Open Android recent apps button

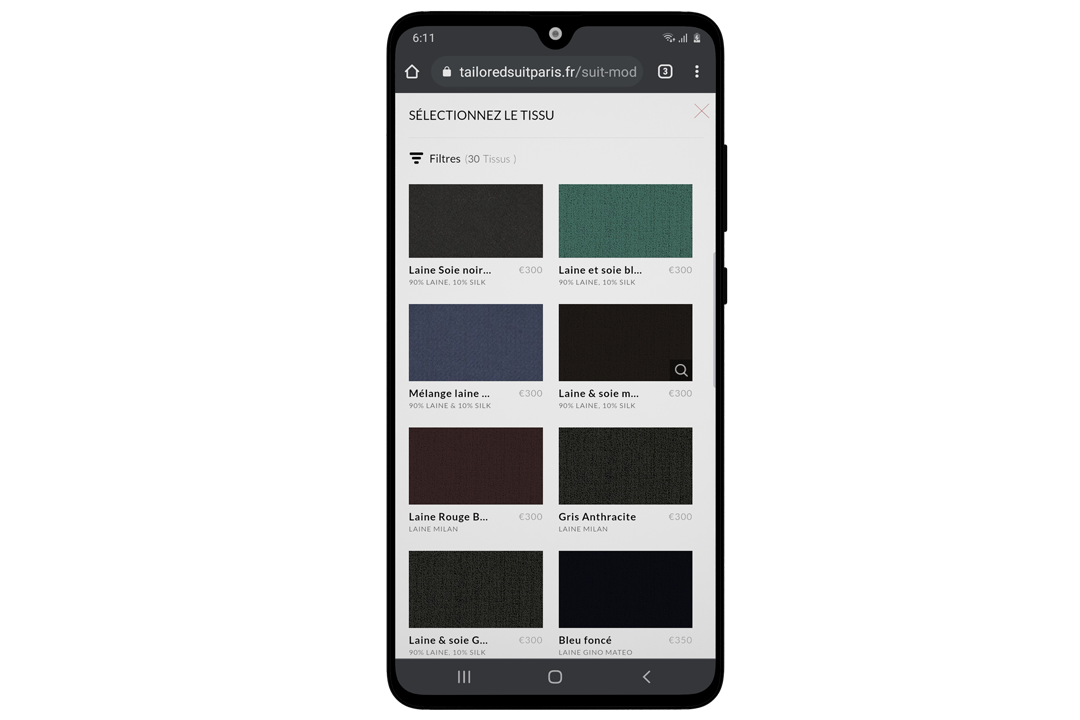(464, 677)
